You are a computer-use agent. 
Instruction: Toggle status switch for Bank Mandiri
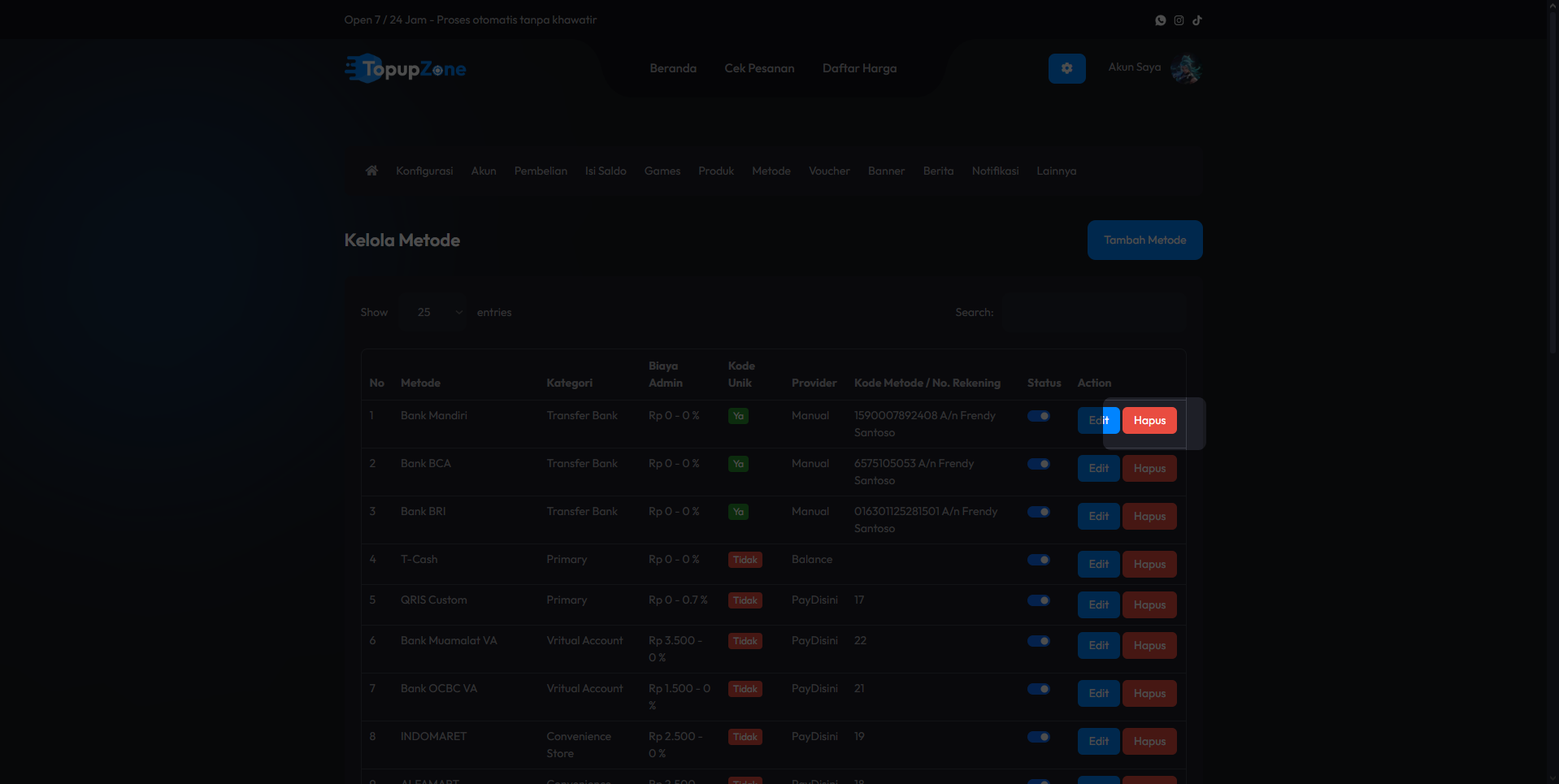tap(1039, 416)
